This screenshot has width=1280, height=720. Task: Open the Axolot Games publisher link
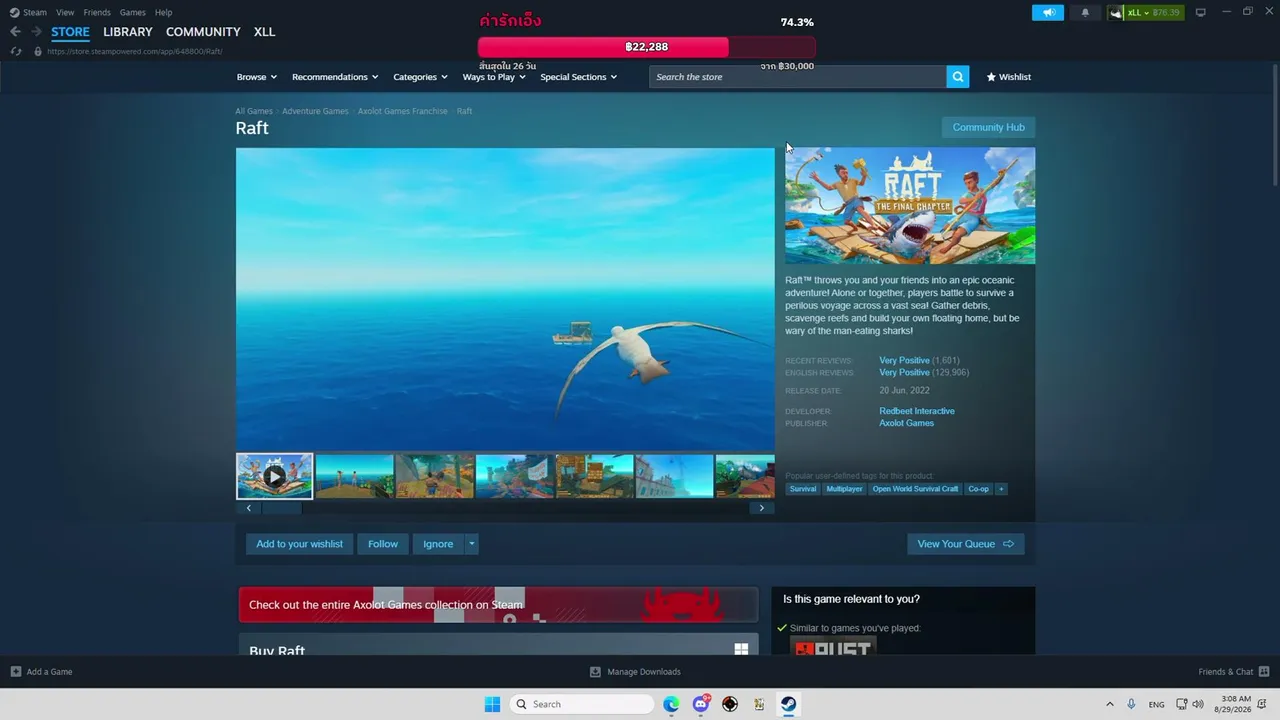coord(906,423)
